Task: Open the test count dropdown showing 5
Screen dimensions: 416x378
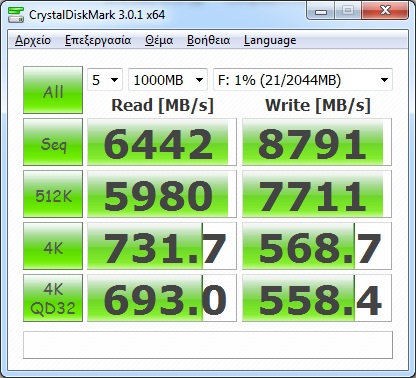Action: coord(105,80)
